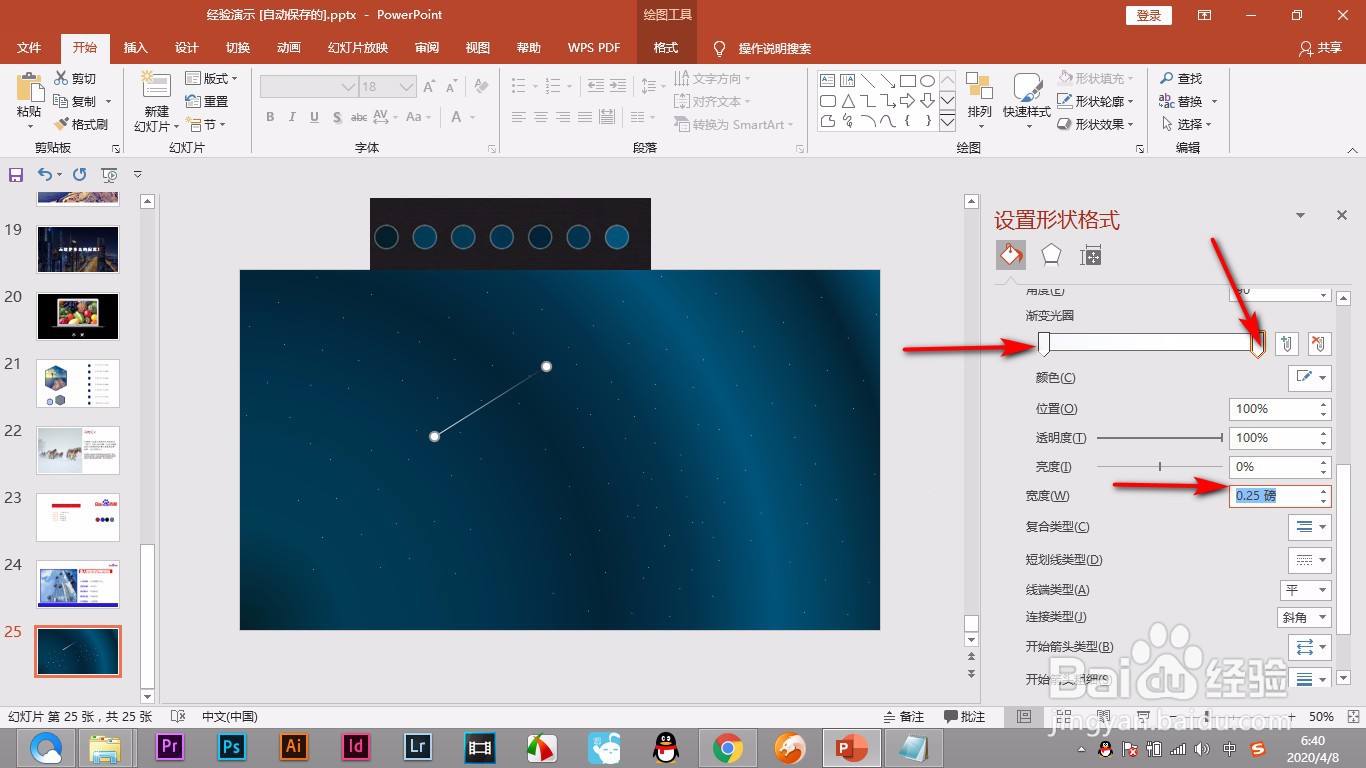Click the Share (共享) button
1366x768 pixels.
(1320, 48)
